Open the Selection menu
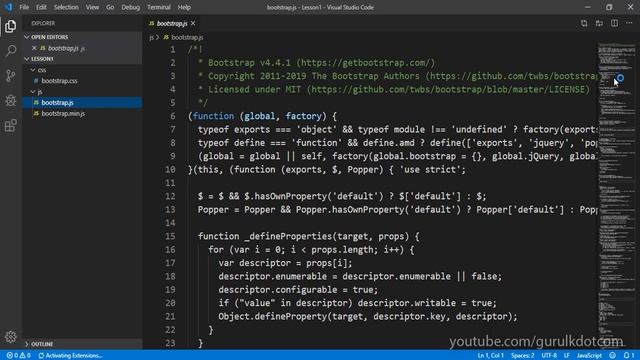 point(66,7)
